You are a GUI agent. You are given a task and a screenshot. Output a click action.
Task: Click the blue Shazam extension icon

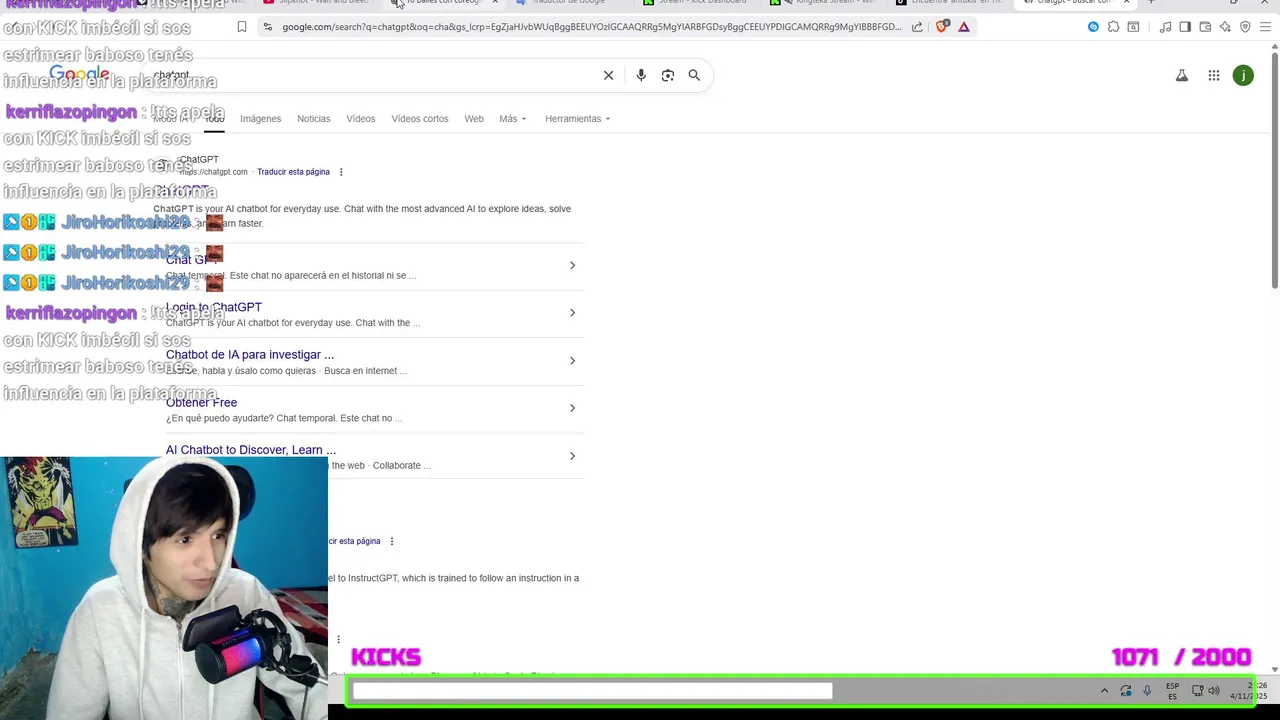[x=1093, y=27]
